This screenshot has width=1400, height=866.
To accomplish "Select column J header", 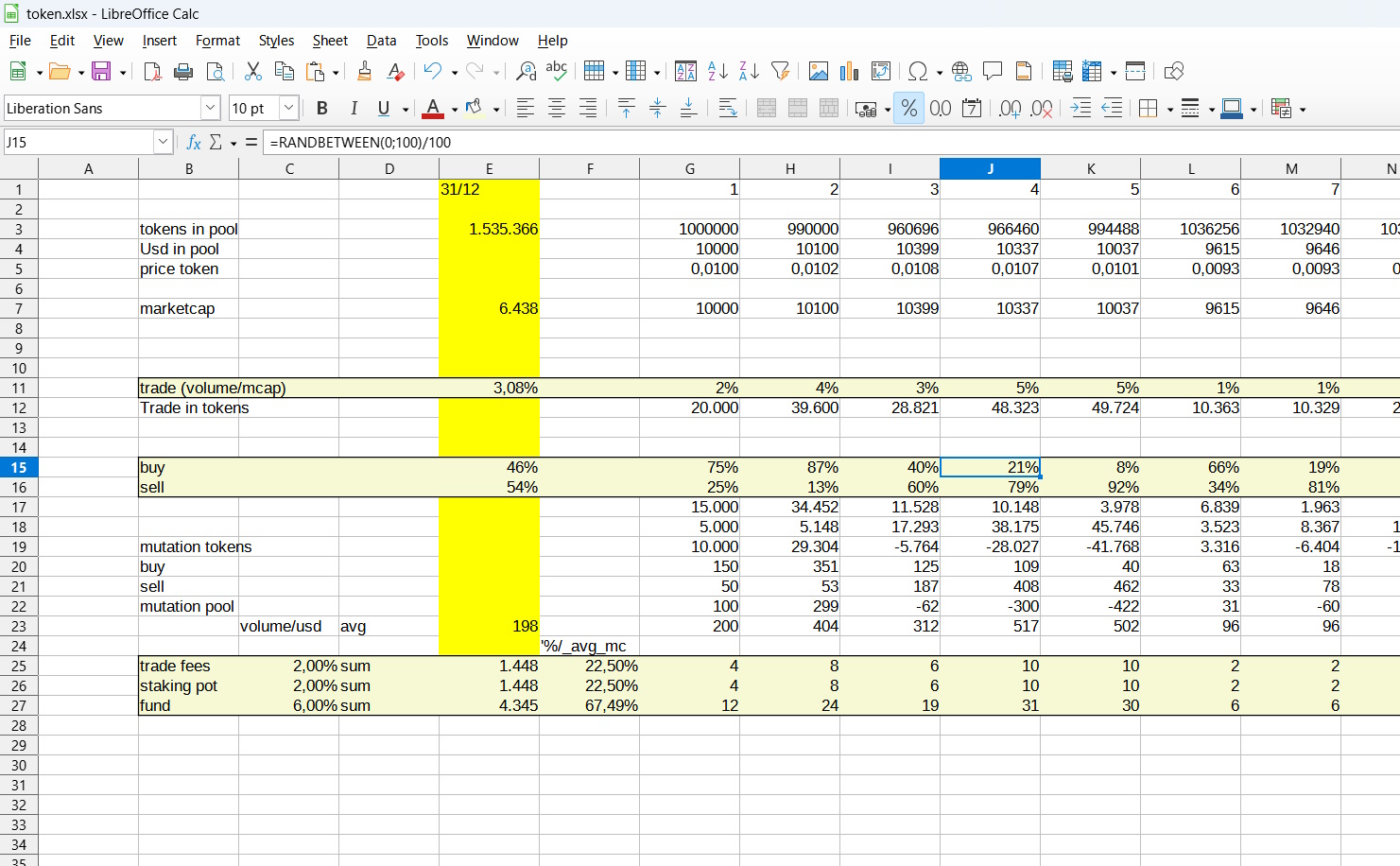I will click(990, 168).
